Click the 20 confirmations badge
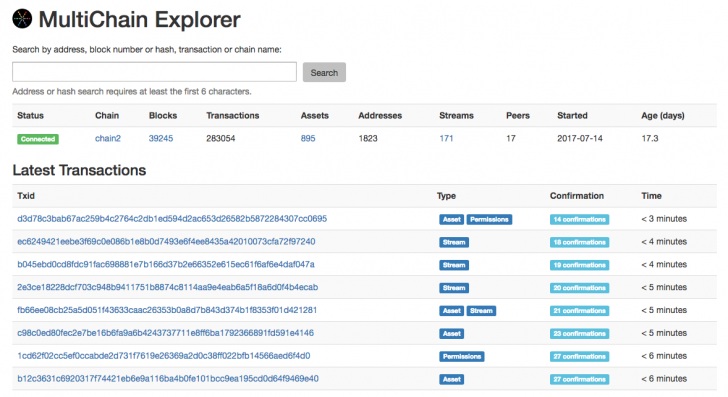728x397 pixels. pos(579,287)
